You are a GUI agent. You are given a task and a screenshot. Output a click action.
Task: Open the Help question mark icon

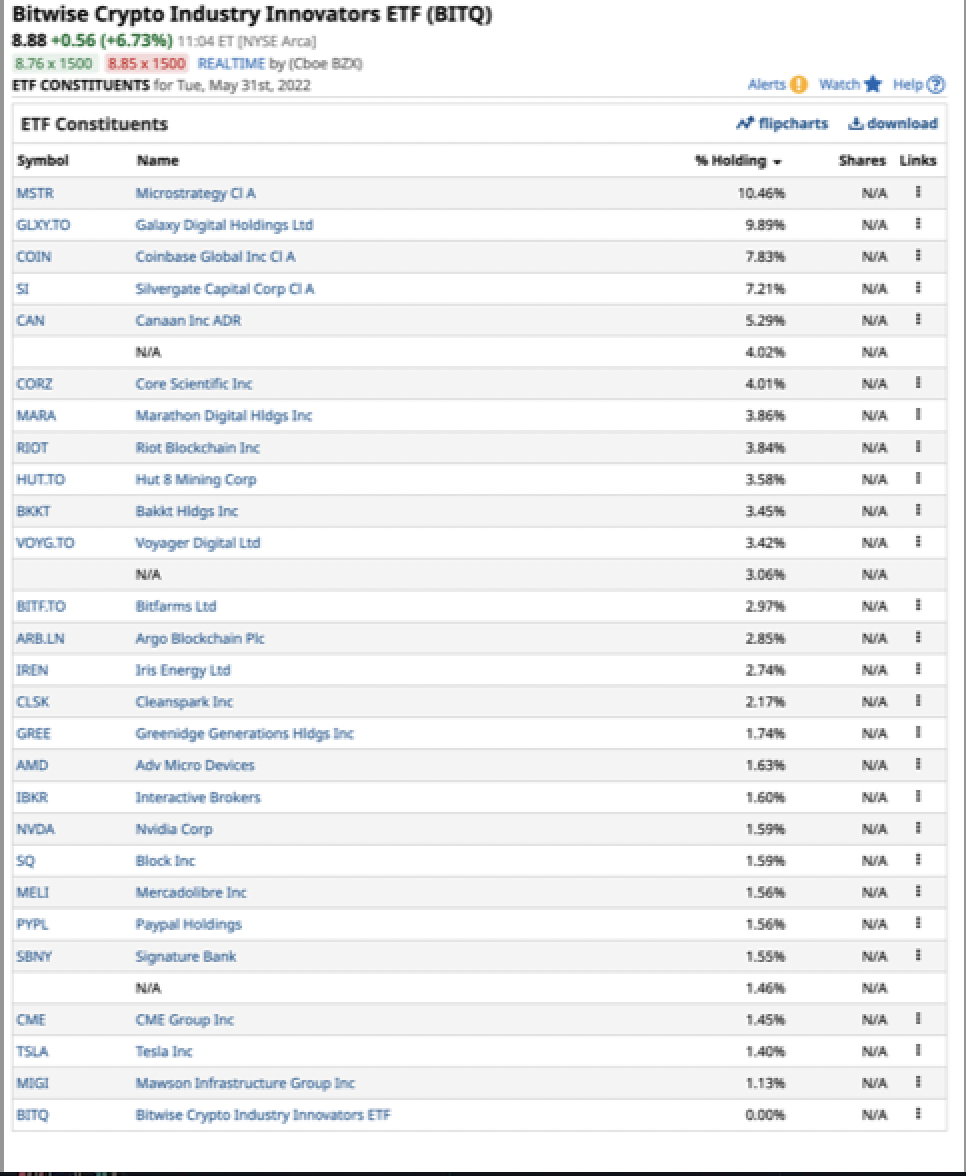[x=936, y=85]
